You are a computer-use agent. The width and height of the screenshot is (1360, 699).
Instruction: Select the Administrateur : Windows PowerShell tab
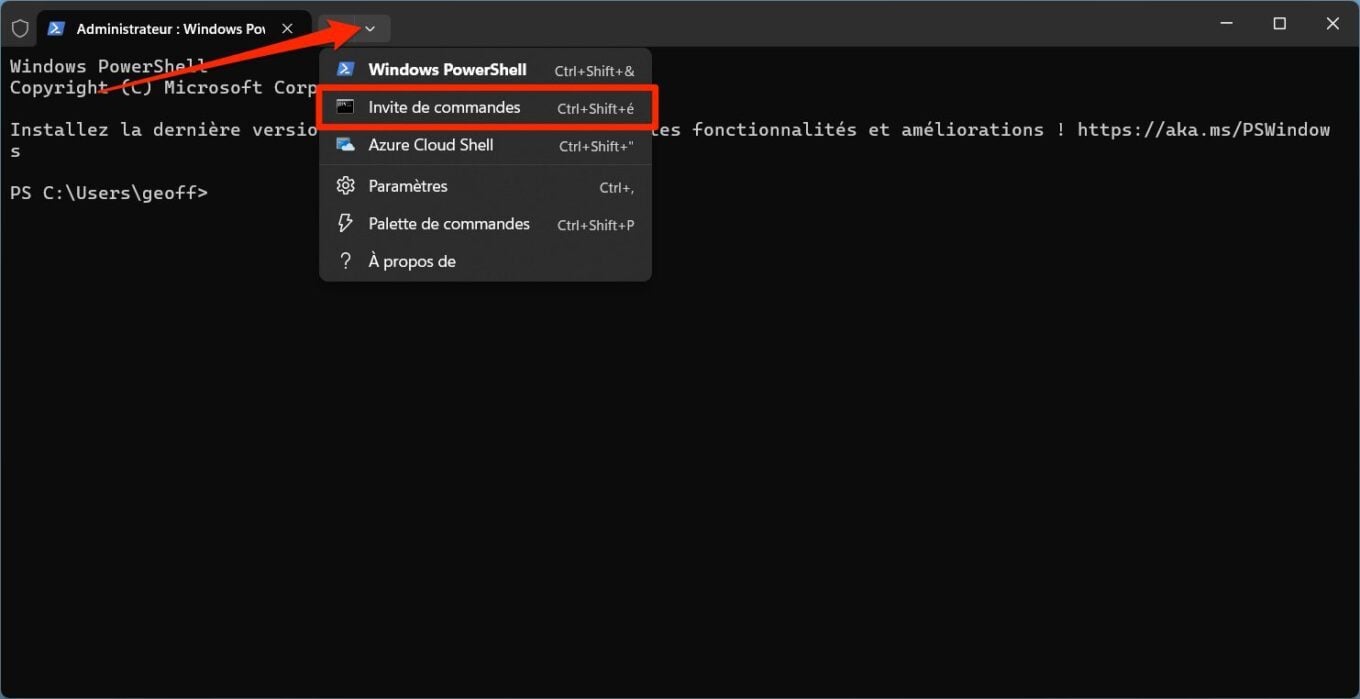click(x=174, y=29)
